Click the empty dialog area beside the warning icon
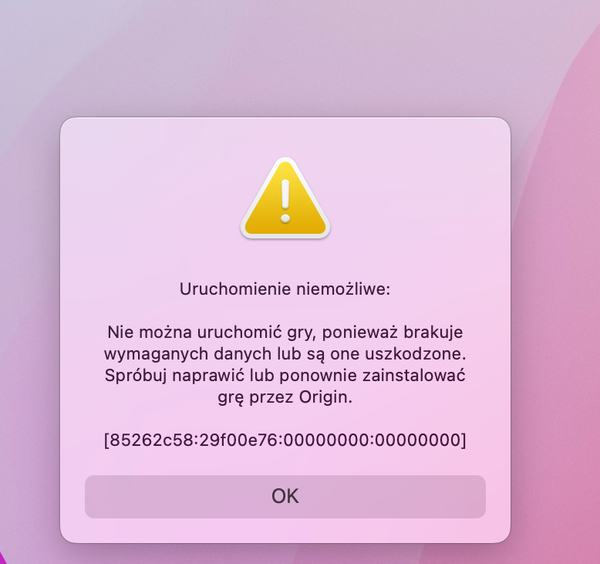This screenshot has width=600, height=564. (402, 199)
